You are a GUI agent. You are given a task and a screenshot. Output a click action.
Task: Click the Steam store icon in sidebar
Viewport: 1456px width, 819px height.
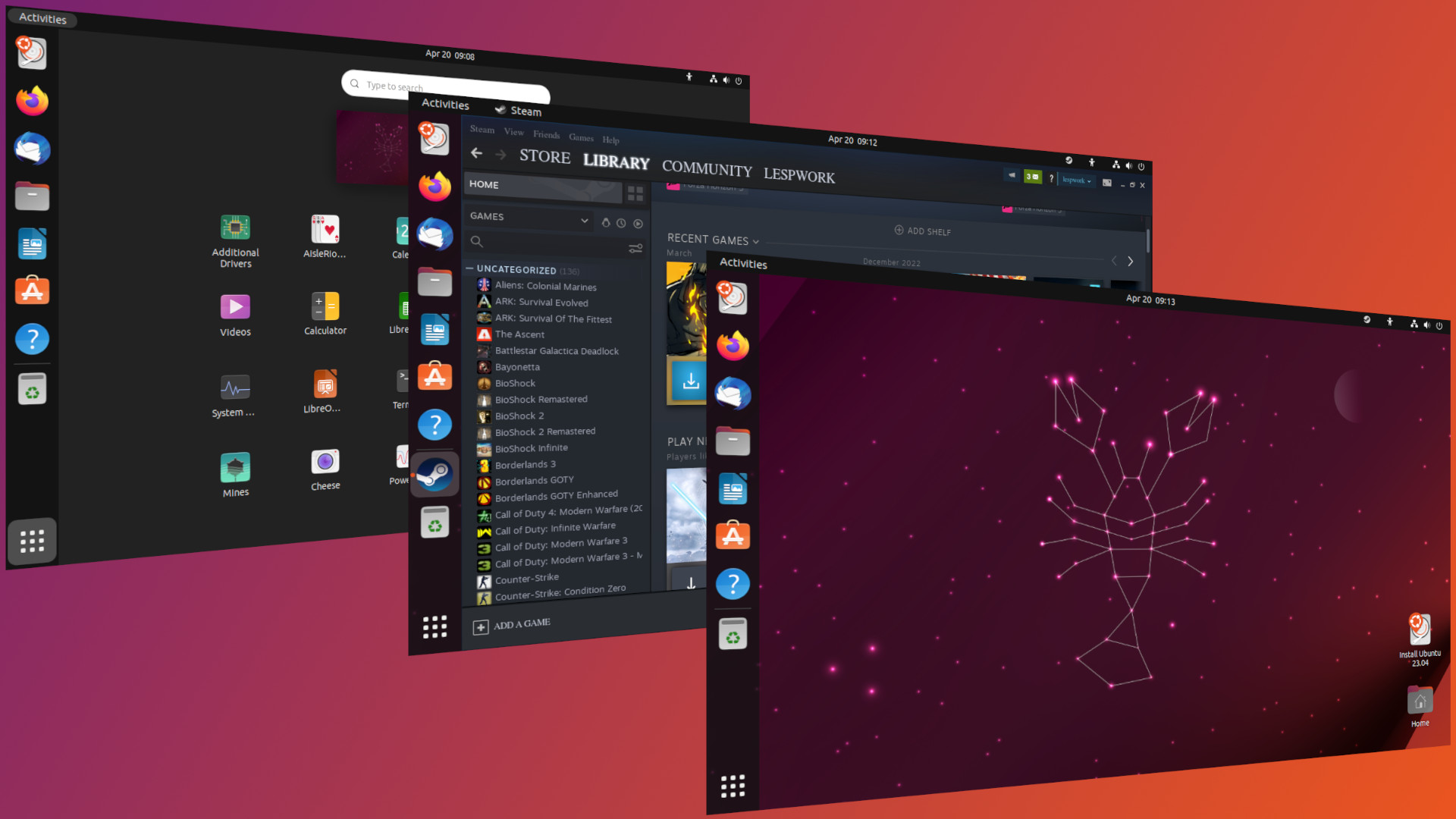436,473
